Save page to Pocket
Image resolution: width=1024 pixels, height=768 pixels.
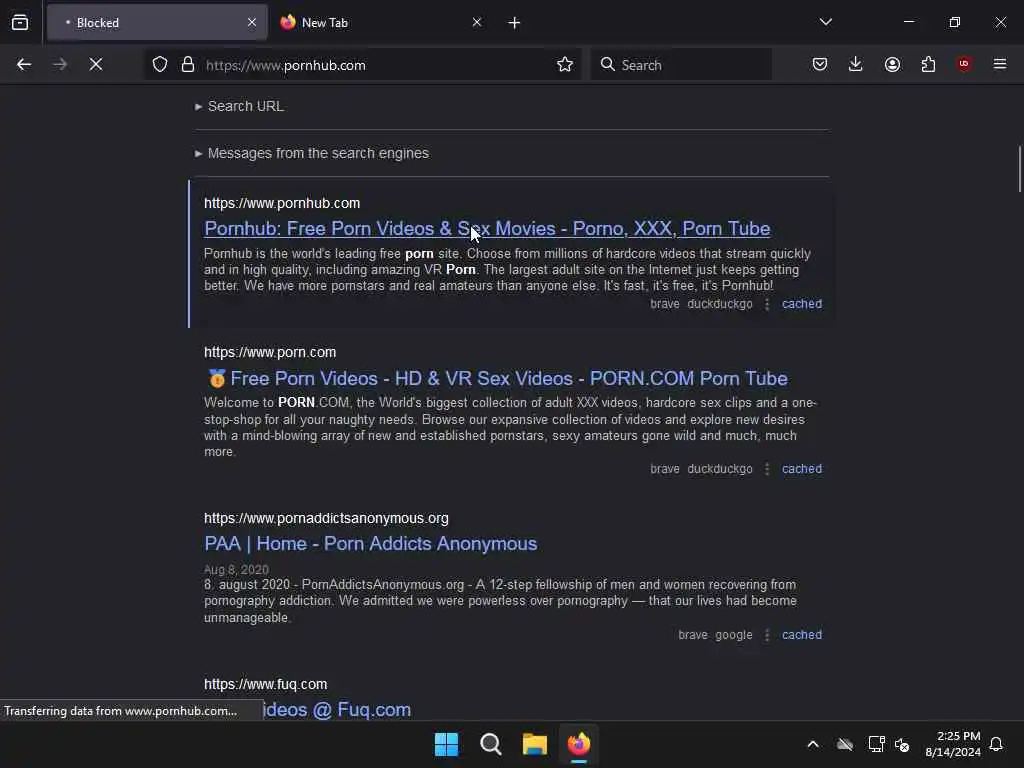(820, 64)
